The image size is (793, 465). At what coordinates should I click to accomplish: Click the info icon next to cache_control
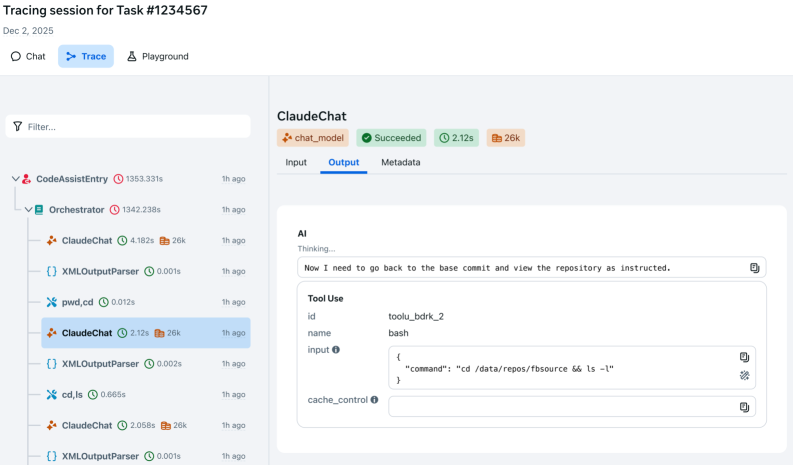coord(374,400)
